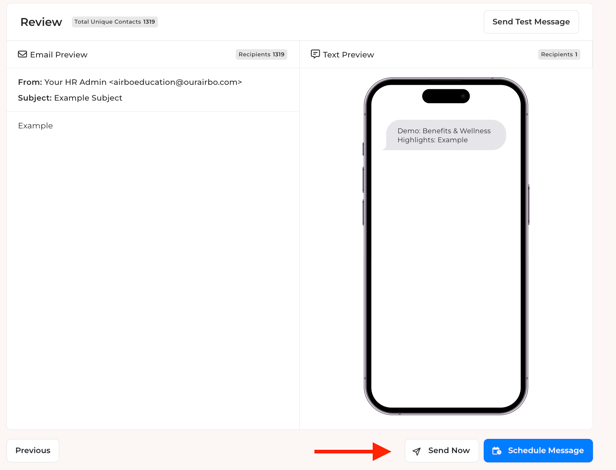The image size is (616, 470).
Task: Click the Review page title
Action: pyautogui.click(x=41, y=22)
